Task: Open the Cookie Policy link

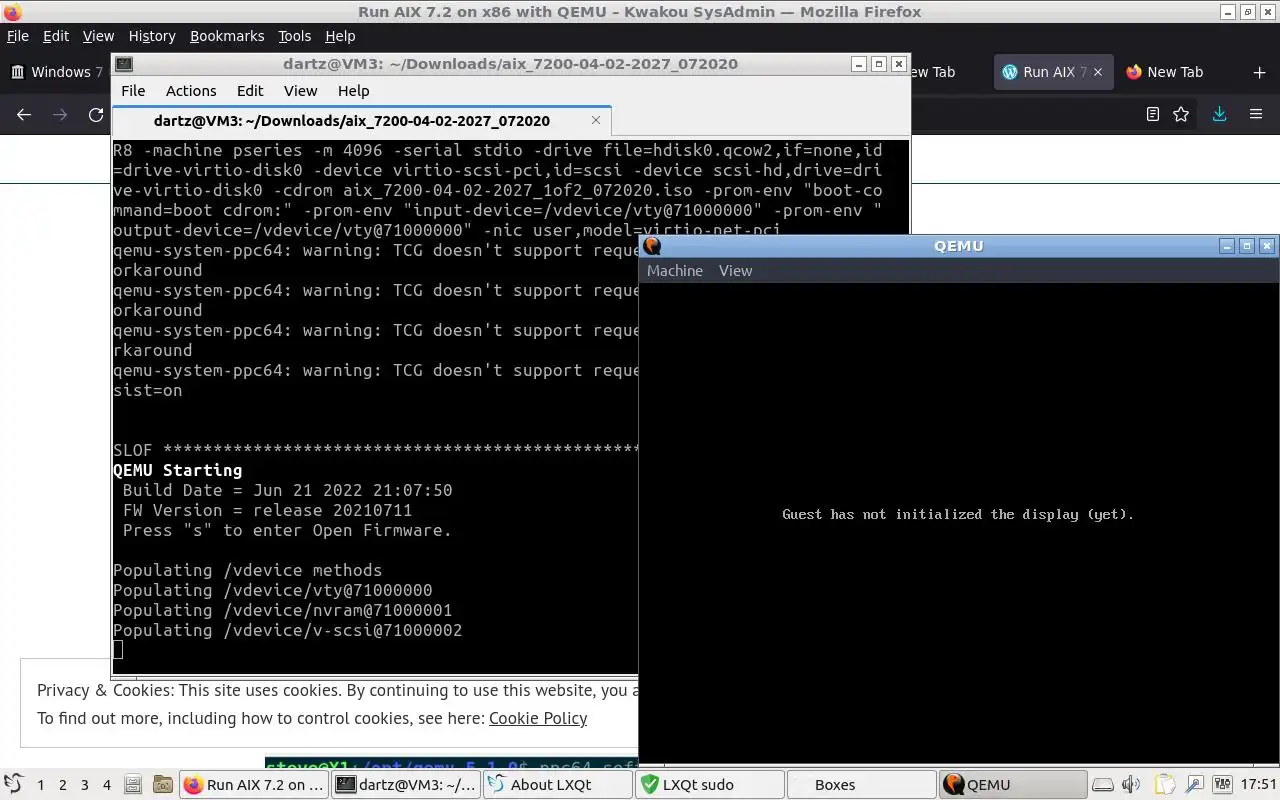Action: 538,718
